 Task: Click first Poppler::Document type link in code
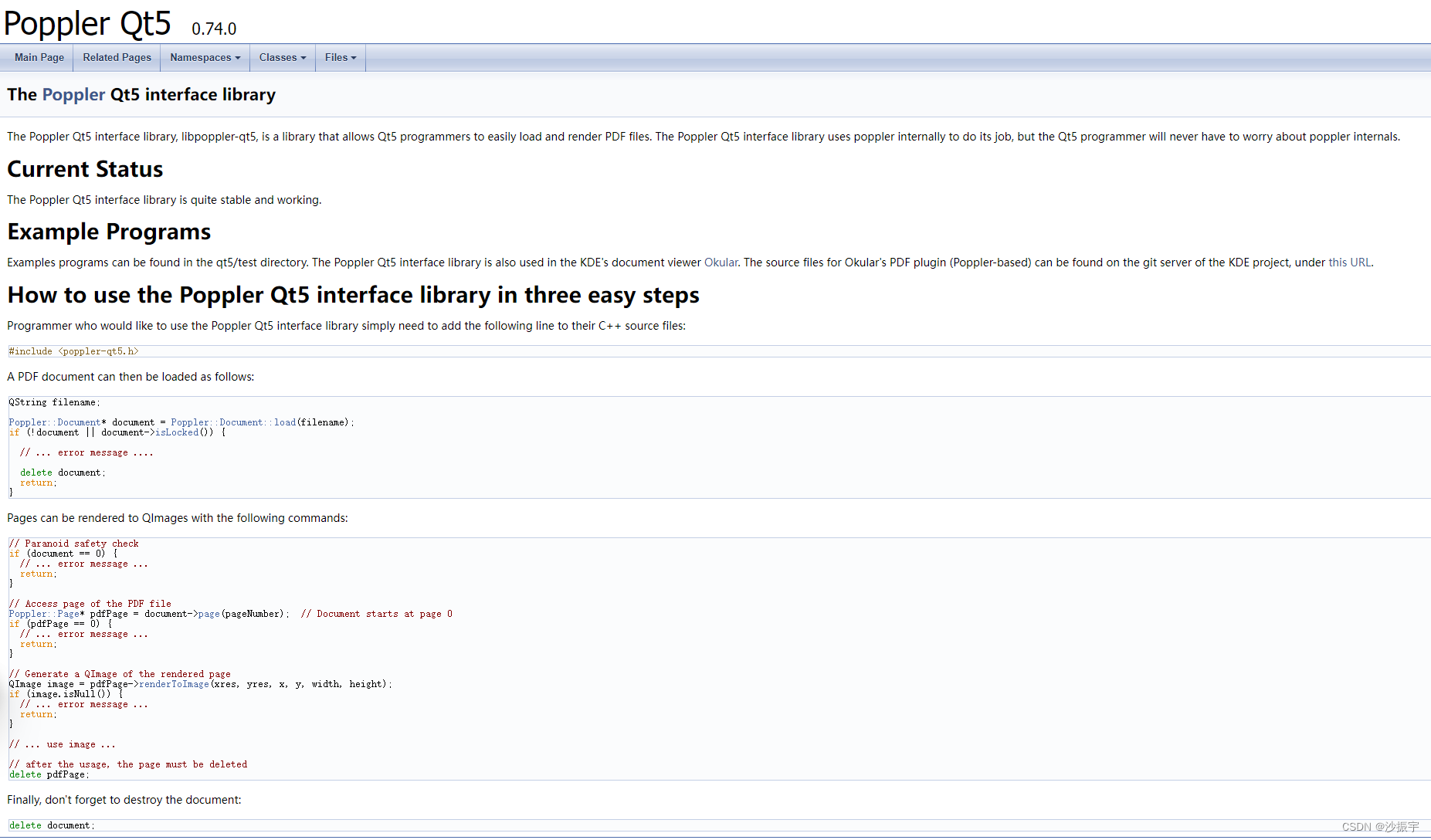coord(55,422)
